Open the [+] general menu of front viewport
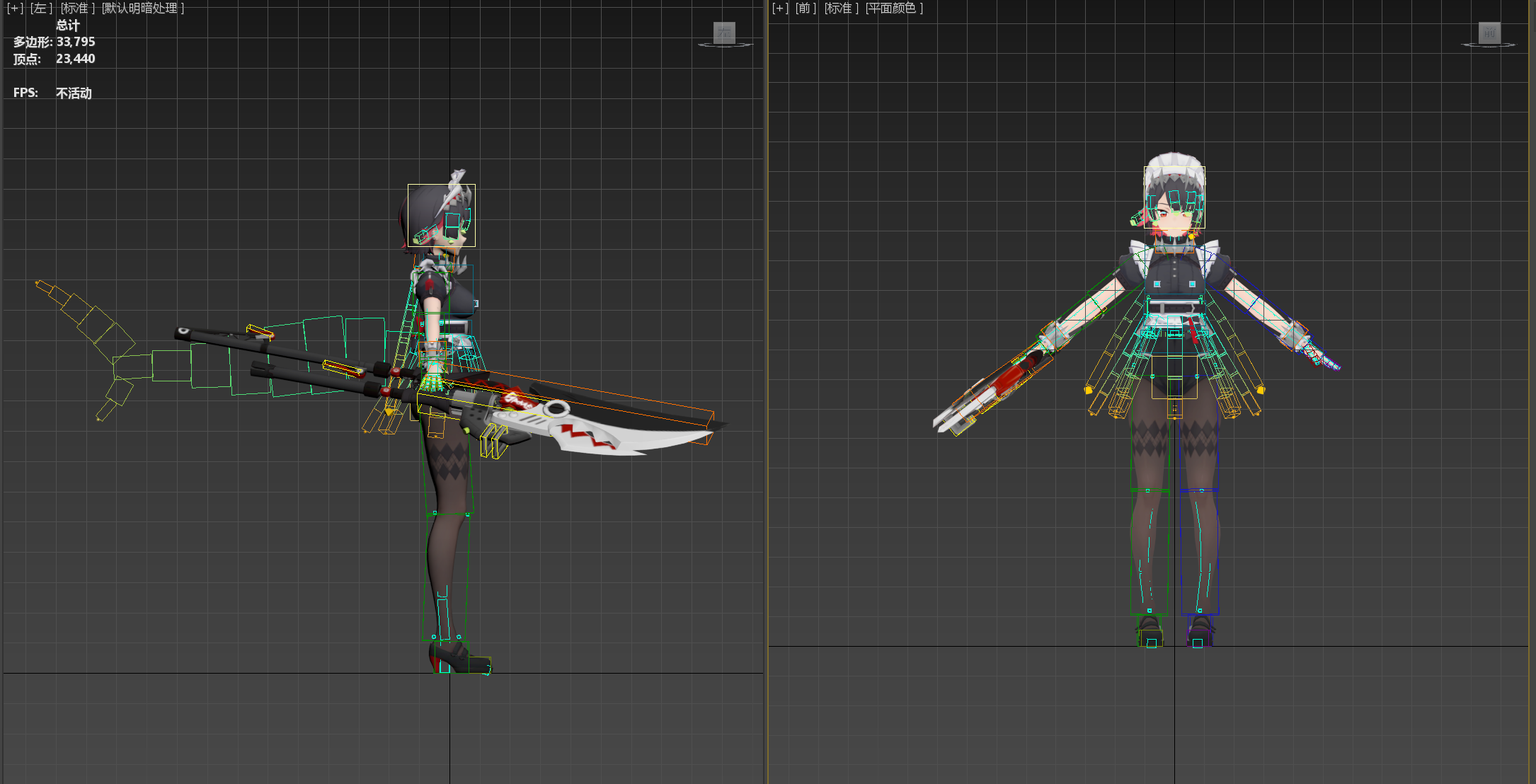Image resolution: width=1536 pixels, height=784 pixels. pyautogui.click(x=780, y=8)
